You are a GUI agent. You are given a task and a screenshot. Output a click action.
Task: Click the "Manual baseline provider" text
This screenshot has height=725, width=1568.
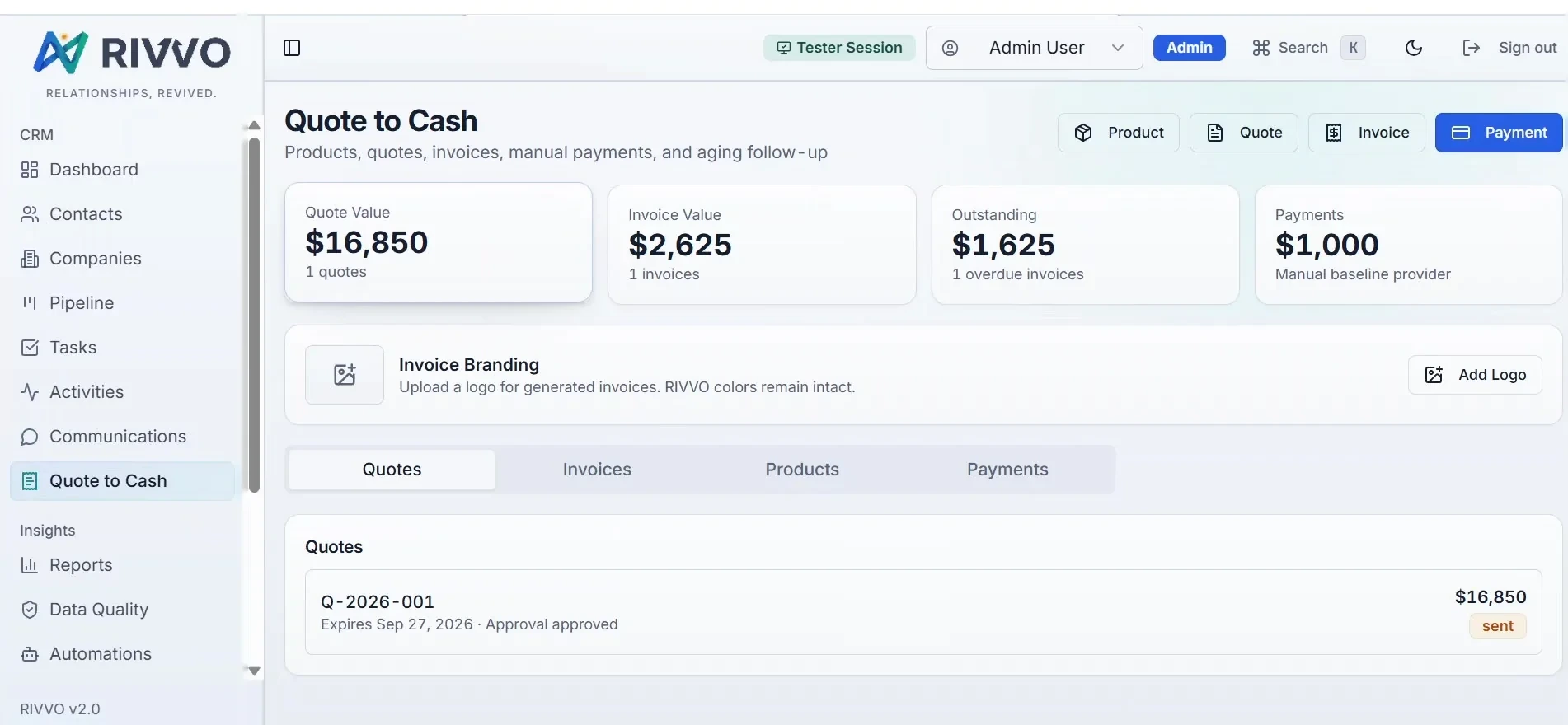1363,274
